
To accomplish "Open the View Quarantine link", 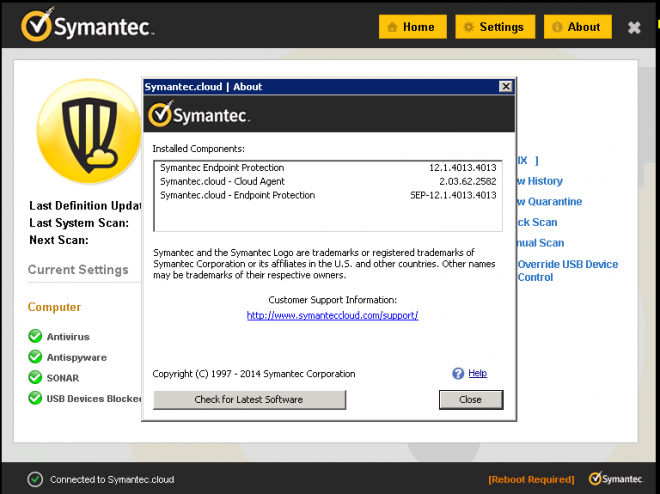I will click(550, 202).
